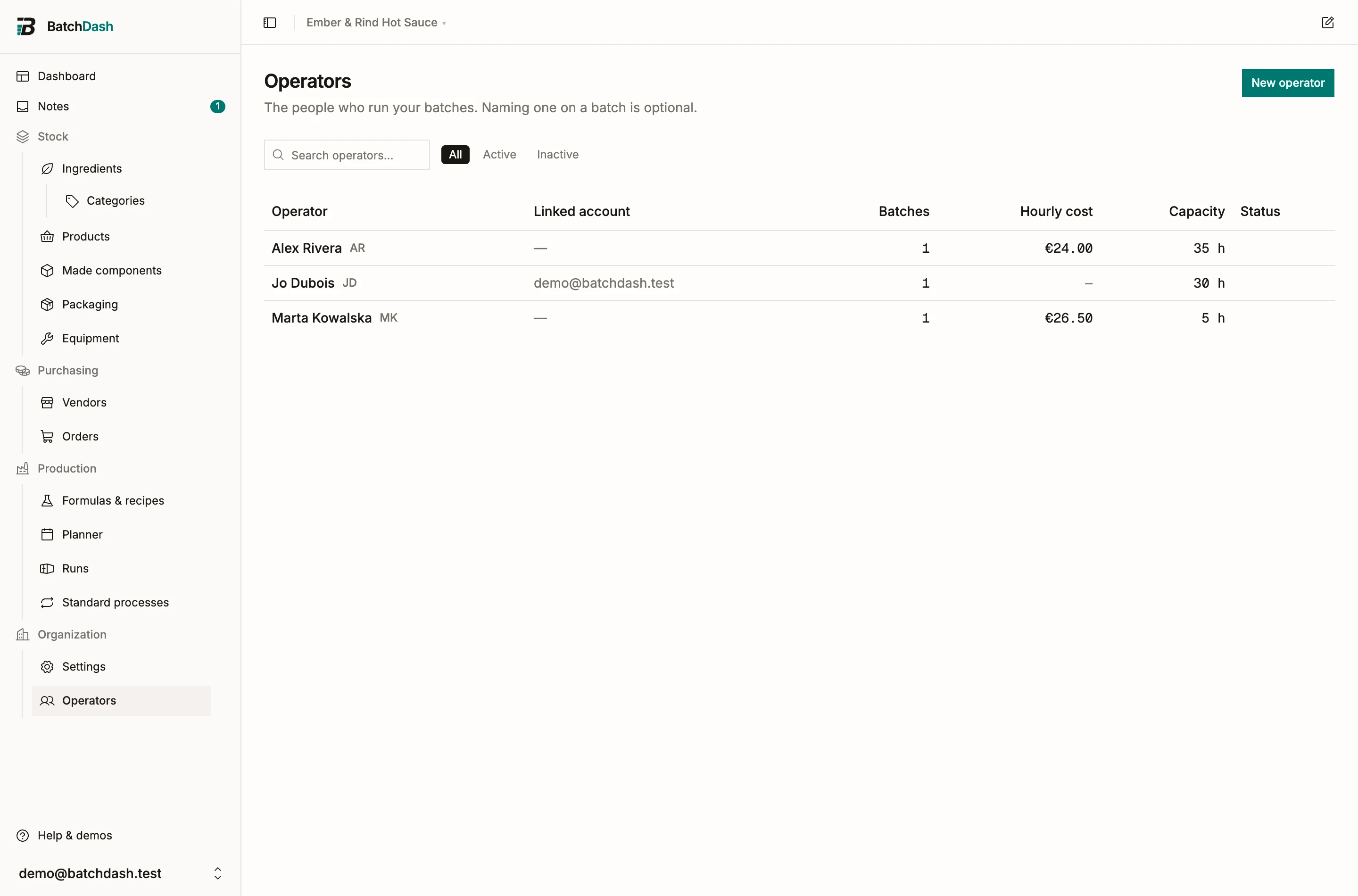Open Settings under Organization

pyautogui.click(x=84, y=666)
